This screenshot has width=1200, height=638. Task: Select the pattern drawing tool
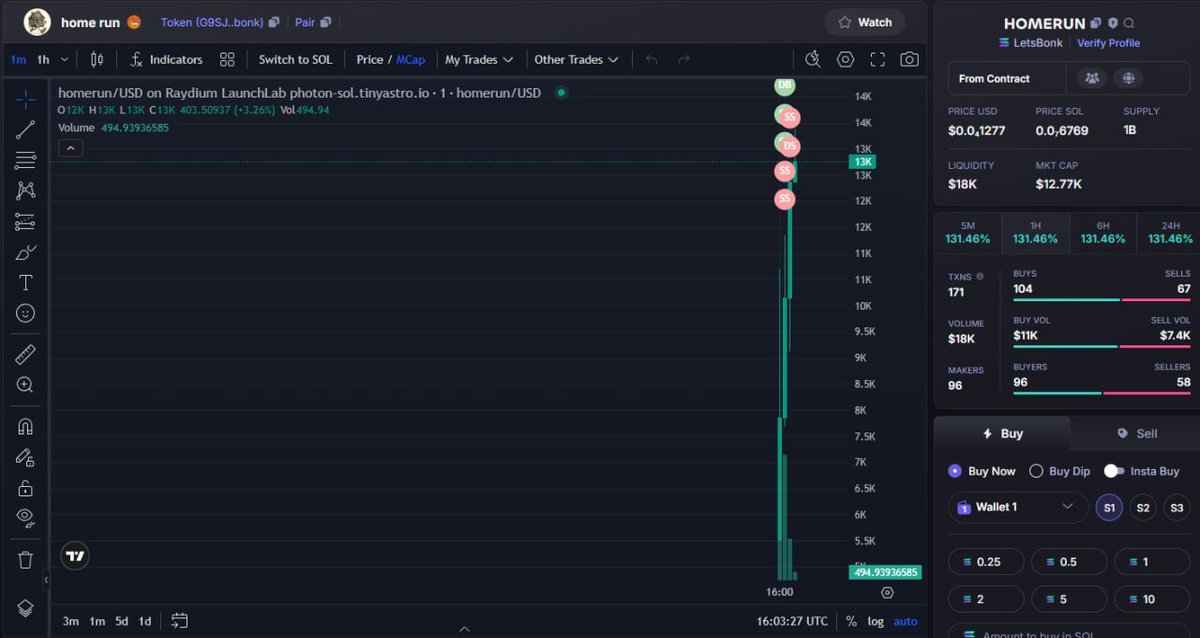[x=25, y=190]
